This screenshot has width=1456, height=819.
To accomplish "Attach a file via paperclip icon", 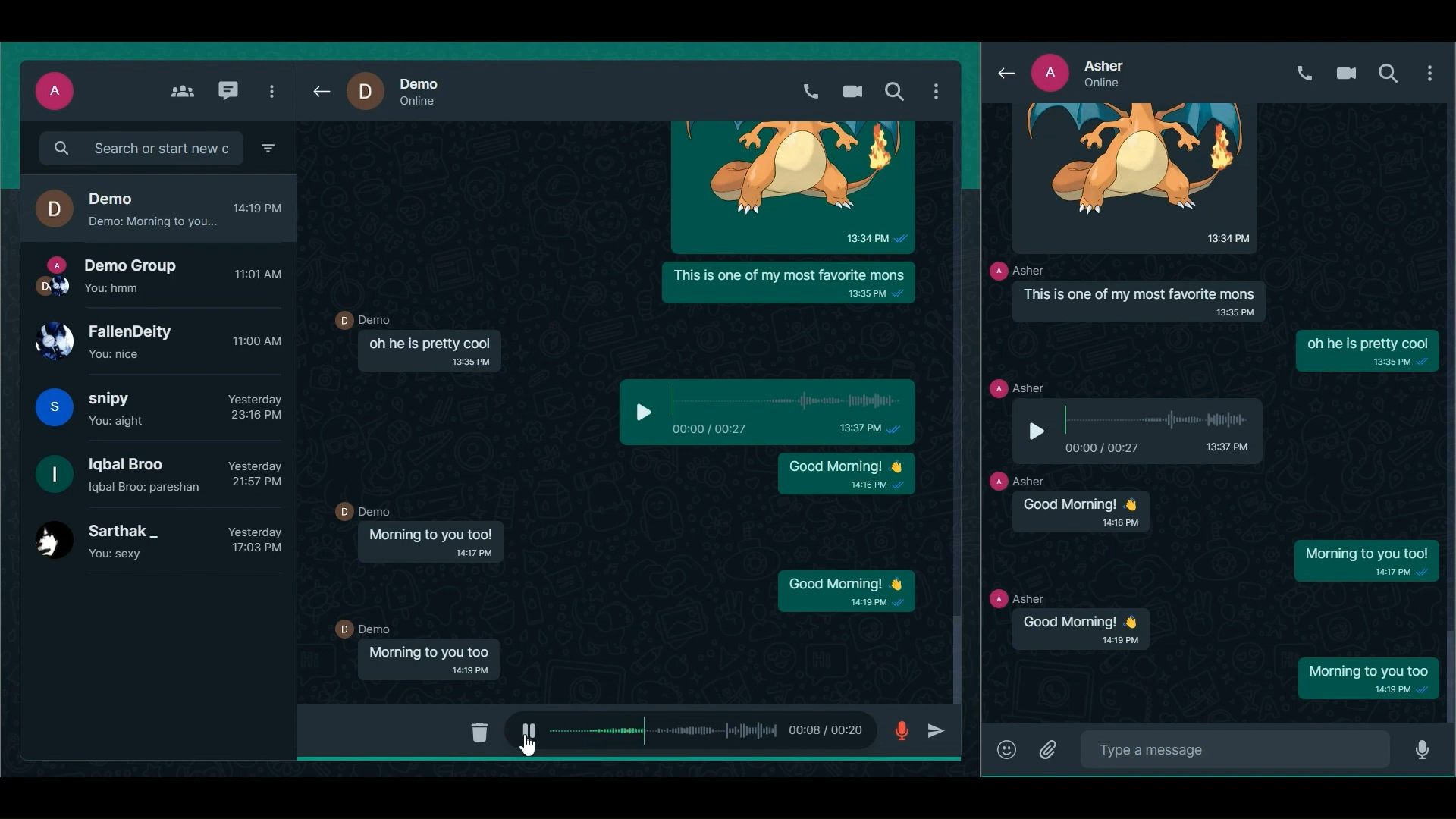I will [x=1049, y=750].
